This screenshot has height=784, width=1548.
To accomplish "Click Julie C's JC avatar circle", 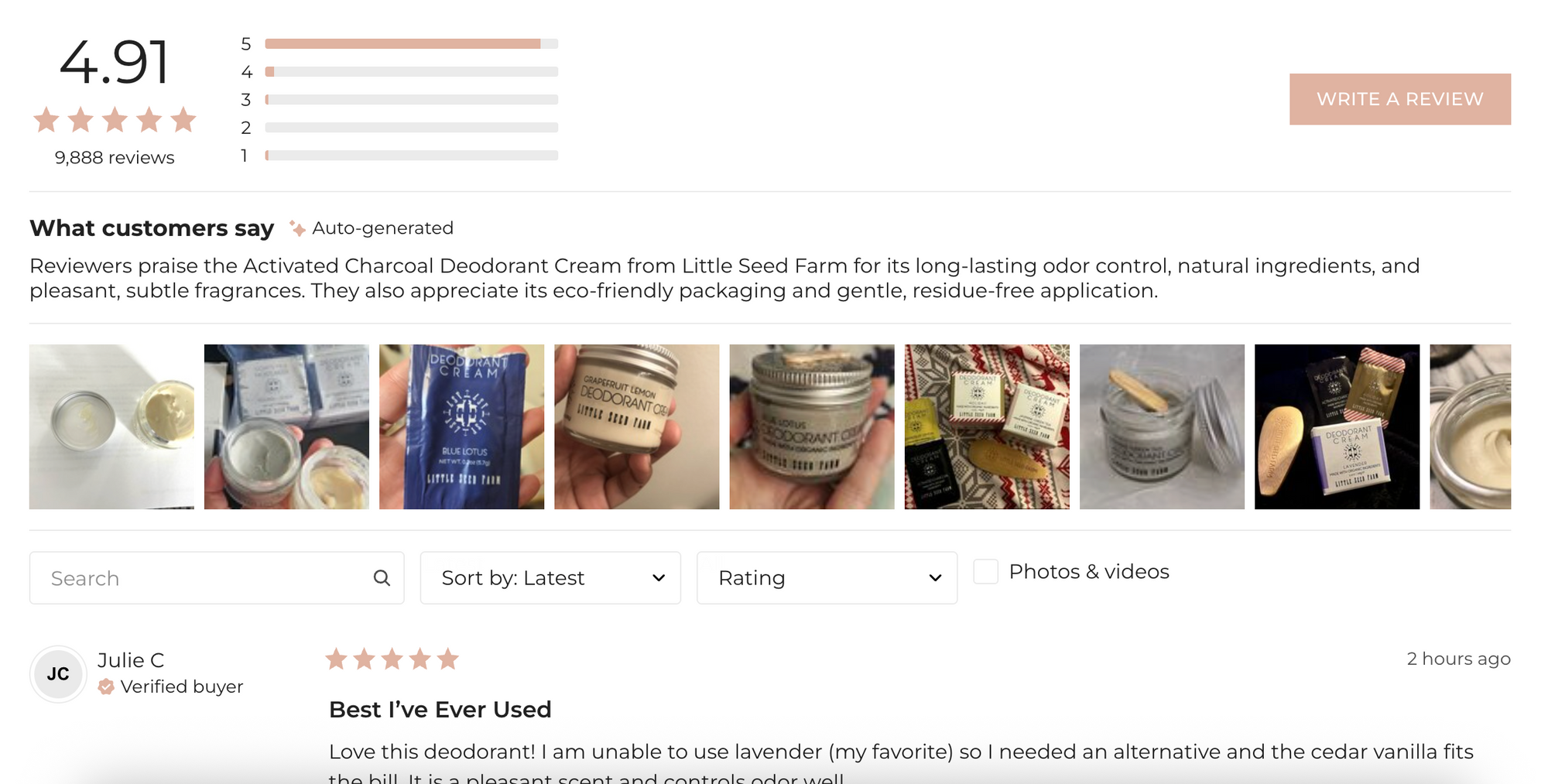I will (58, 673).
